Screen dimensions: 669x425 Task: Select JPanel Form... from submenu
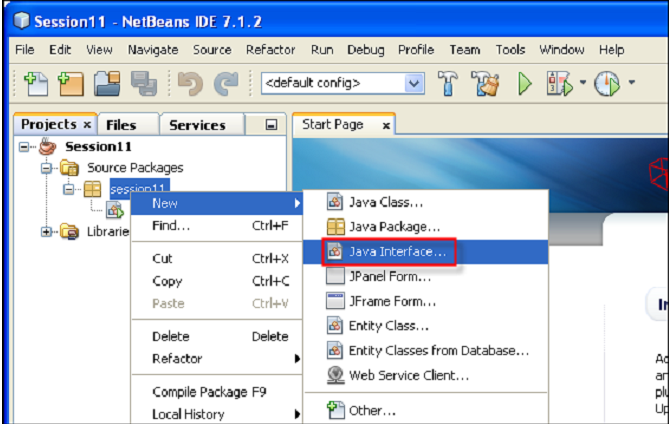(425, 277)
